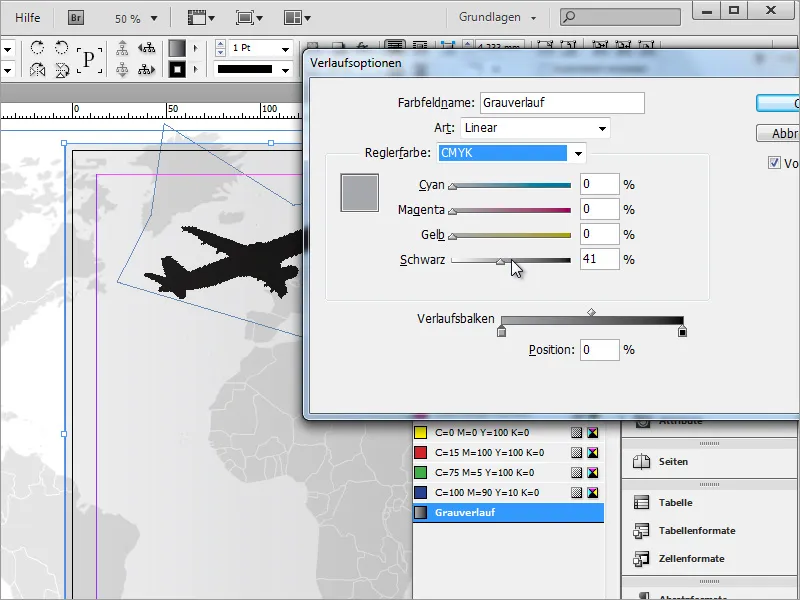Open the Hilfe menu
The height and width of the screenshot is (600, 800).
click(x=28, y=18)
